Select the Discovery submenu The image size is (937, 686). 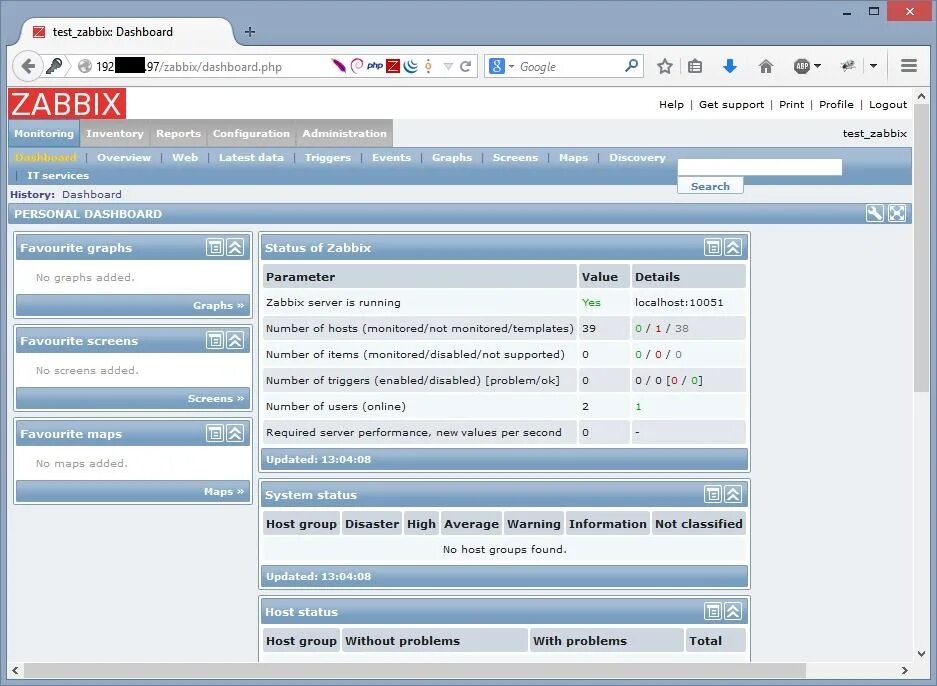(x=637, y=158)
